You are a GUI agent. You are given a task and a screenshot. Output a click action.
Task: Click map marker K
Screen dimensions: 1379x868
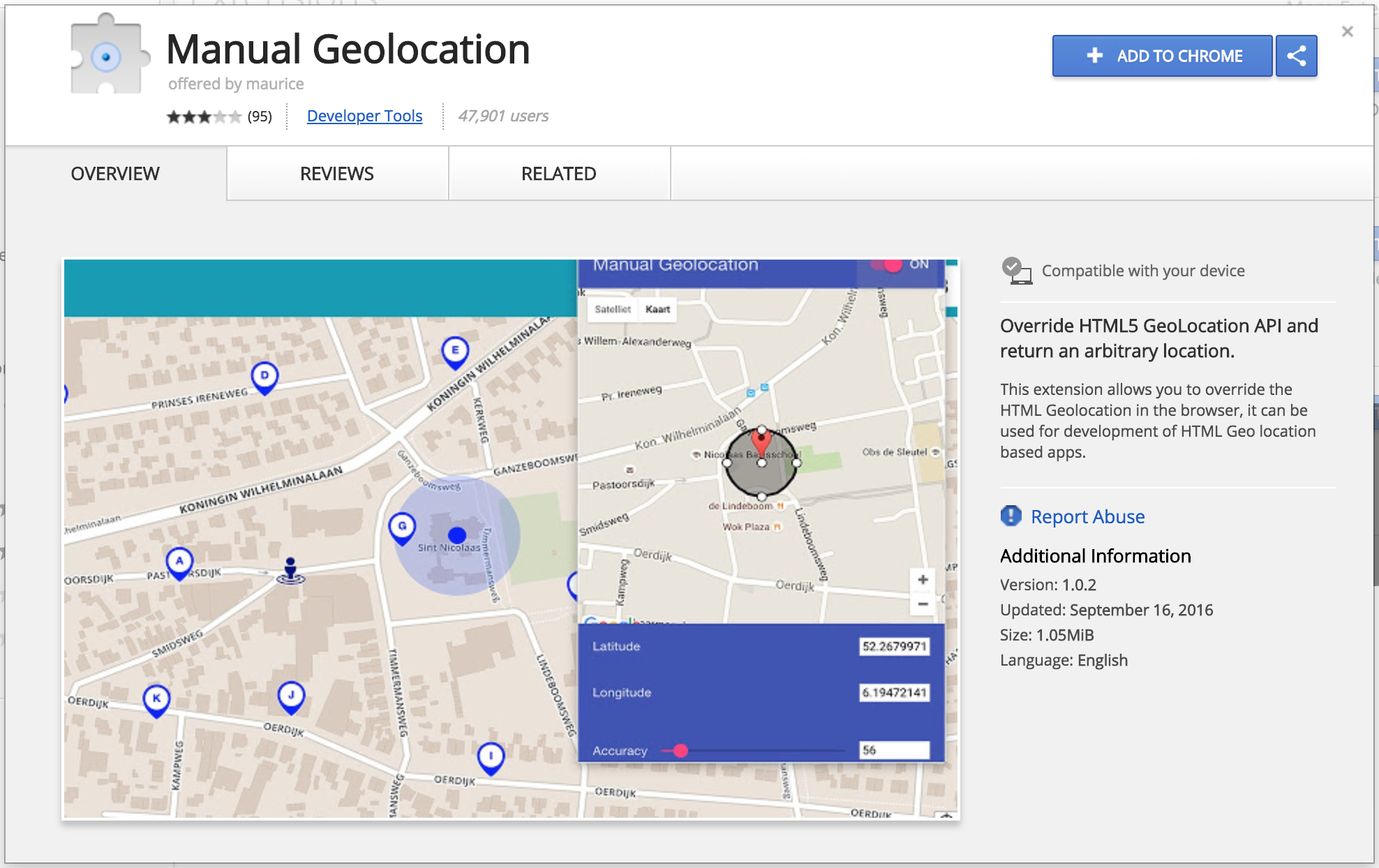(156, 700)
